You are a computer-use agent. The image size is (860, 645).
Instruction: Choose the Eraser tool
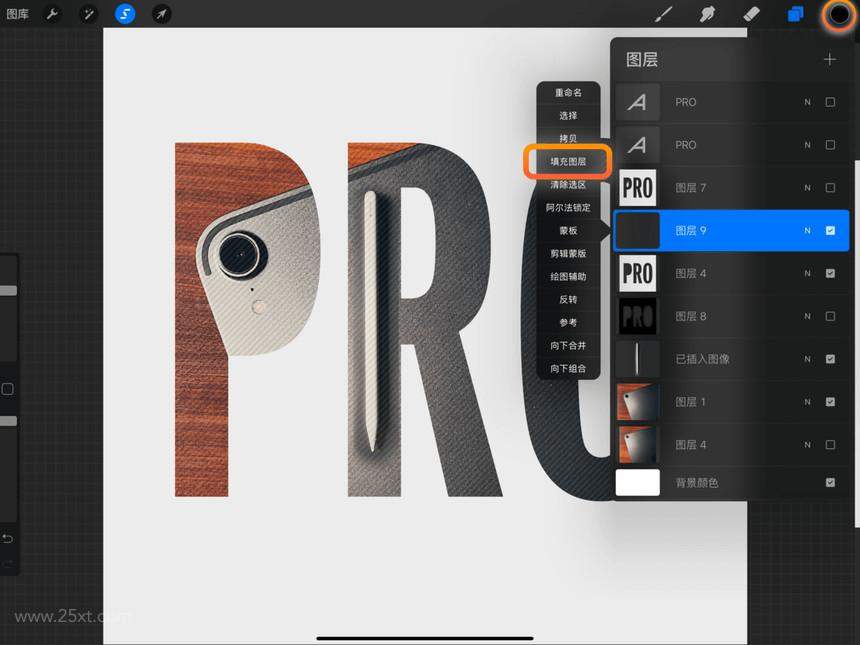click(x=751, y=14)
